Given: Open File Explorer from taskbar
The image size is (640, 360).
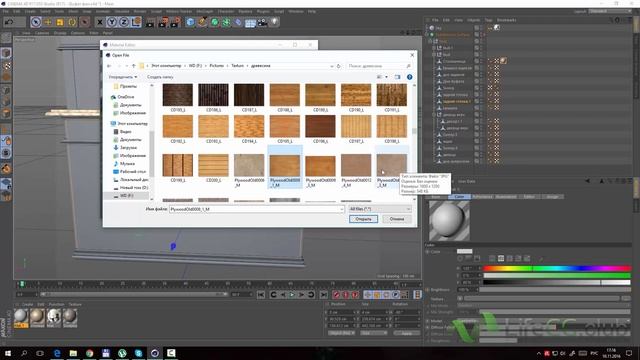Looking at the screenshot, I should click(x=73, y=353).
